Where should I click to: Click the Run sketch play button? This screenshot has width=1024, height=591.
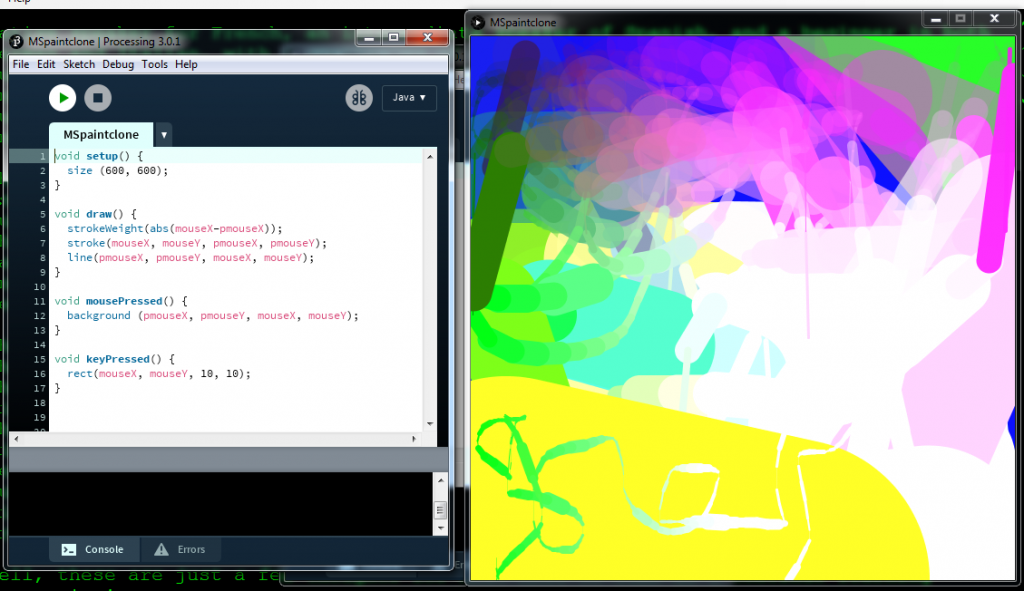pos(62,98)
